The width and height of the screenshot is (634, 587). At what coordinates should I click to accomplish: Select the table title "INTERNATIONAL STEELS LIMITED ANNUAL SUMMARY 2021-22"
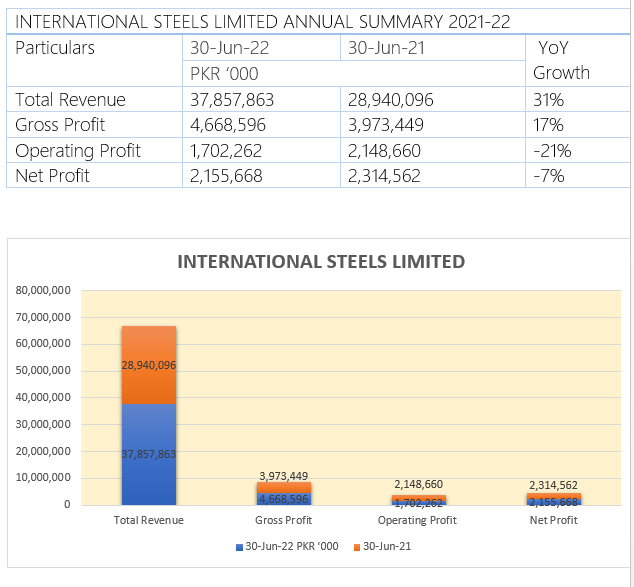point(262,22)
